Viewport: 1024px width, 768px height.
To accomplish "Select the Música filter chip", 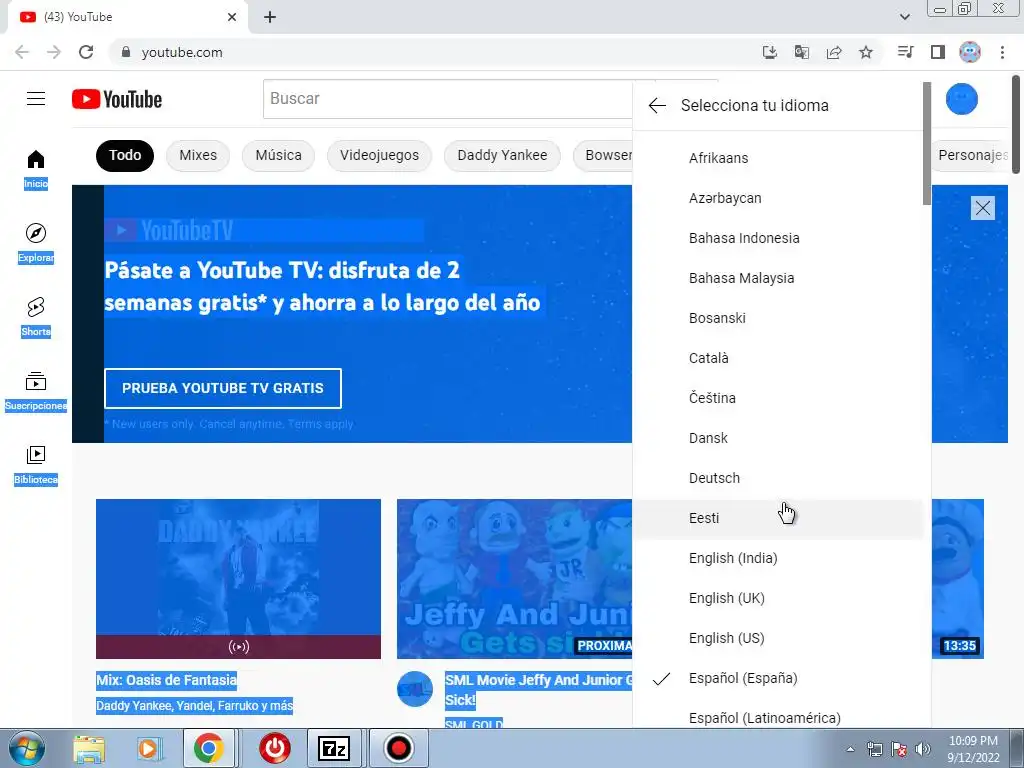I will [x=278, y=155].
